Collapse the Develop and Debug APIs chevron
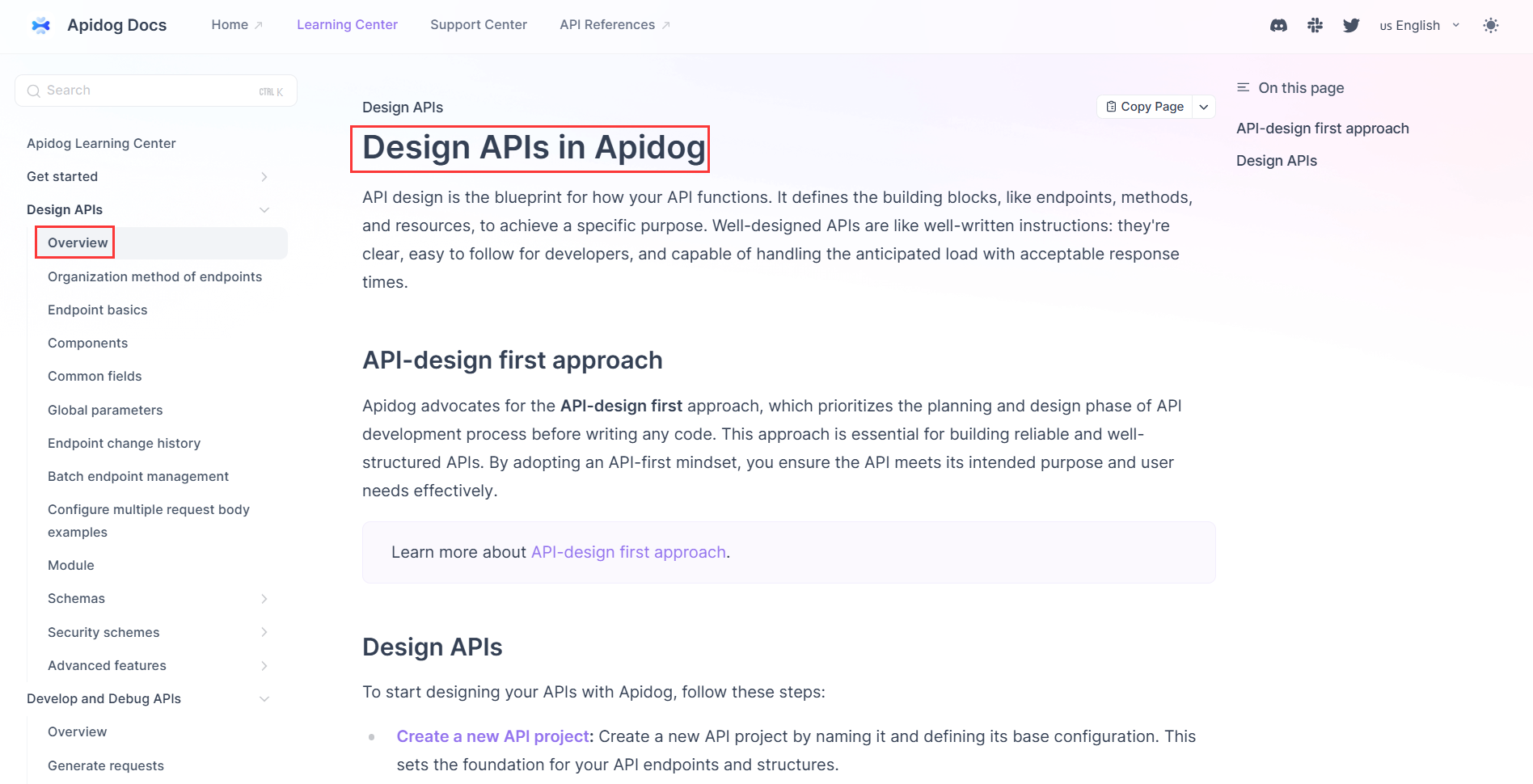Viewport: 1533px width, 784px height. pos(264,699)
